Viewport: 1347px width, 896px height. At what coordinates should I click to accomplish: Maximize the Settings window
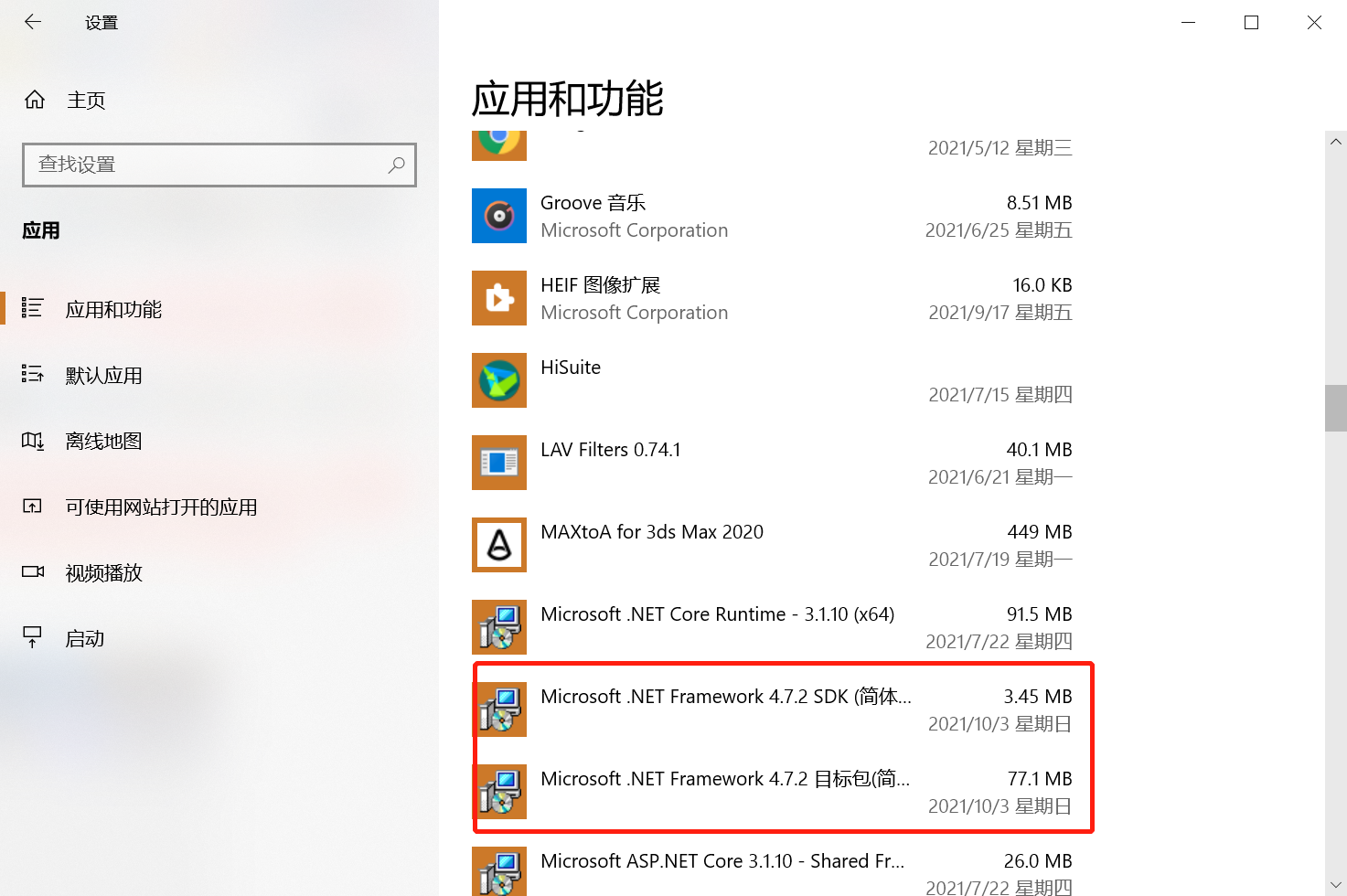click(1252, 22)
